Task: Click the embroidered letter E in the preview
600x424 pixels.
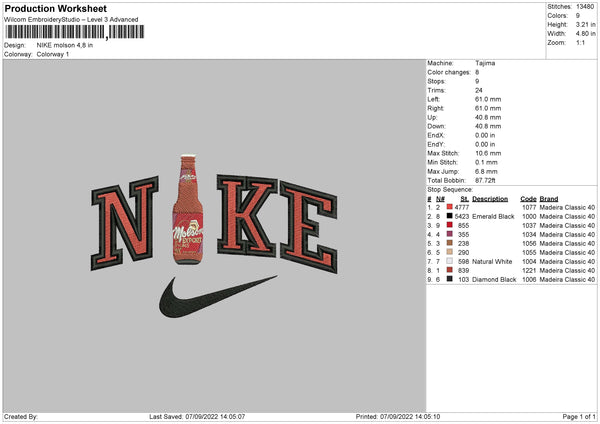Action: pos(309,227)
